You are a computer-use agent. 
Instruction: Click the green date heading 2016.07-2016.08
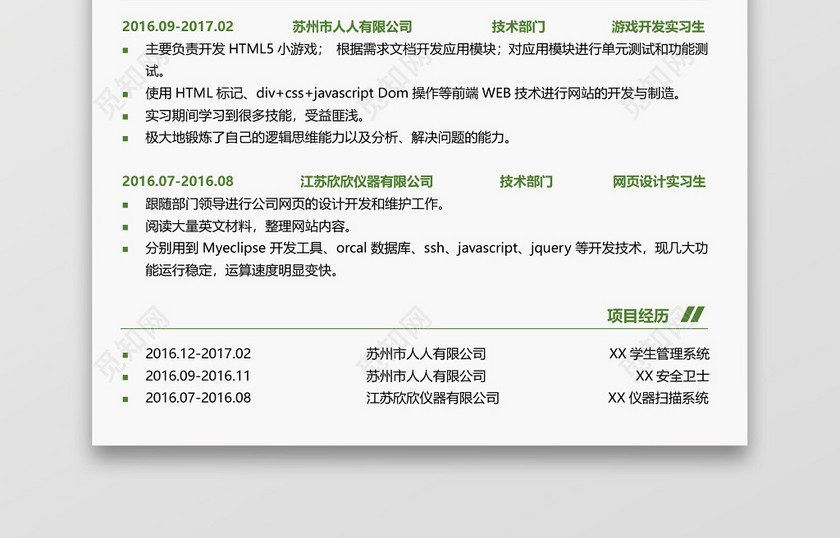[x=177, y=181]
